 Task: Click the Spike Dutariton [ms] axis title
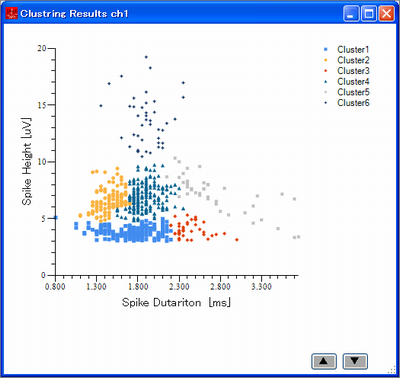[176, 303]
